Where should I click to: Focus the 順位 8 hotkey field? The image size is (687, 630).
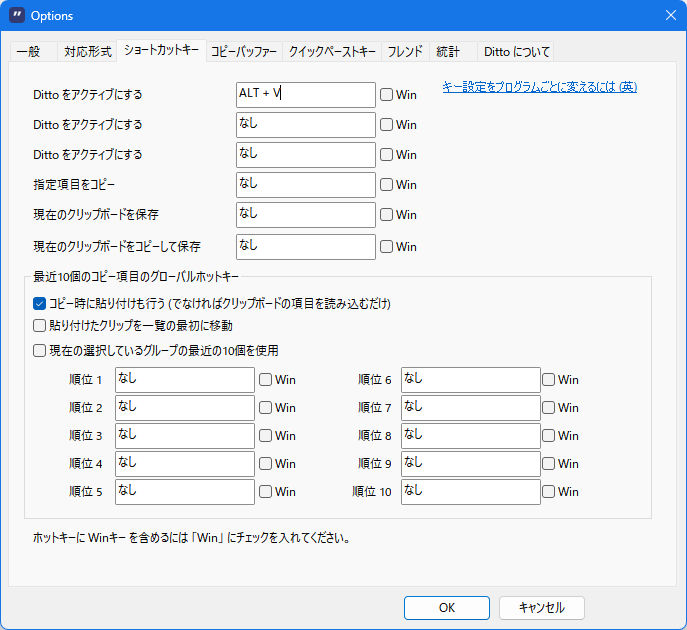(471, 436)
